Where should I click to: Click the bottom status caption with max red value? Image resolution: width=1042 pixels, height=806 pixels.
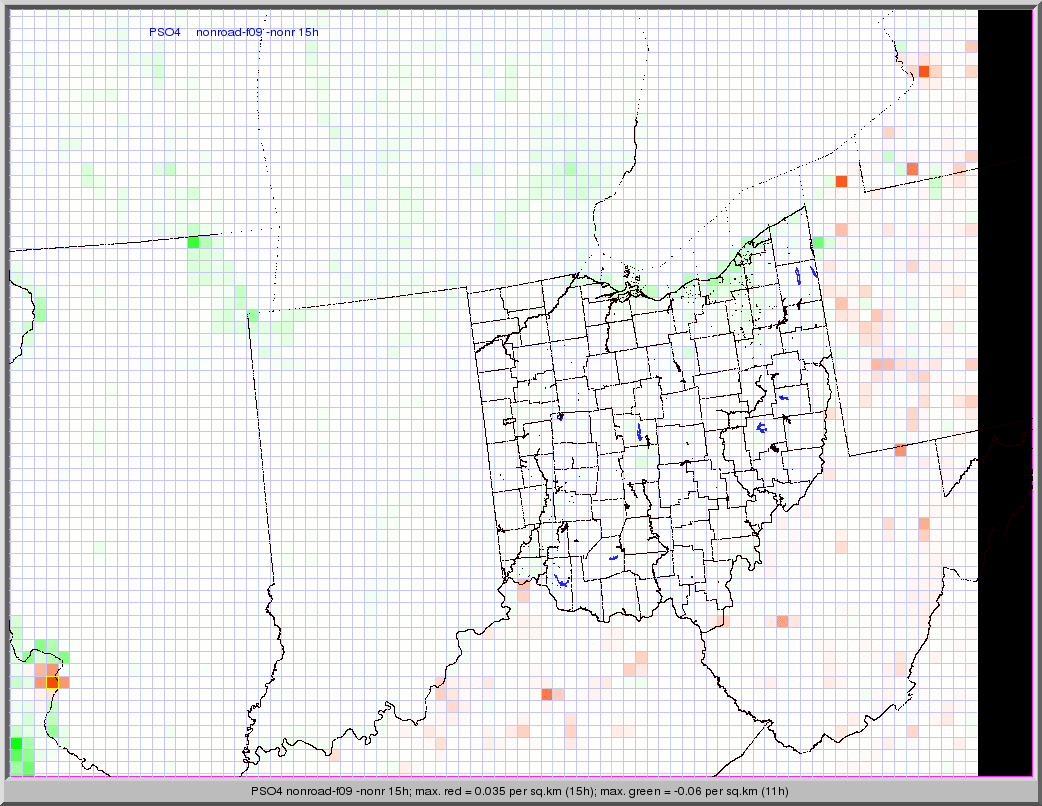click(520, 791)
